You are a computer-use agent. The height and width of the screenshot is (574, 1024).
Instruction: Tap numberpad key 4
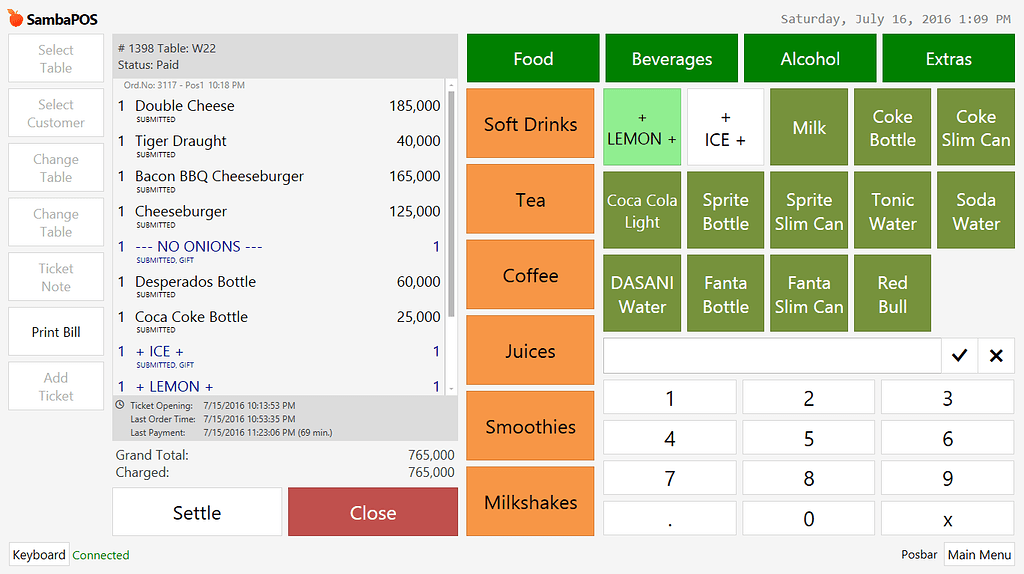[669, 438]
